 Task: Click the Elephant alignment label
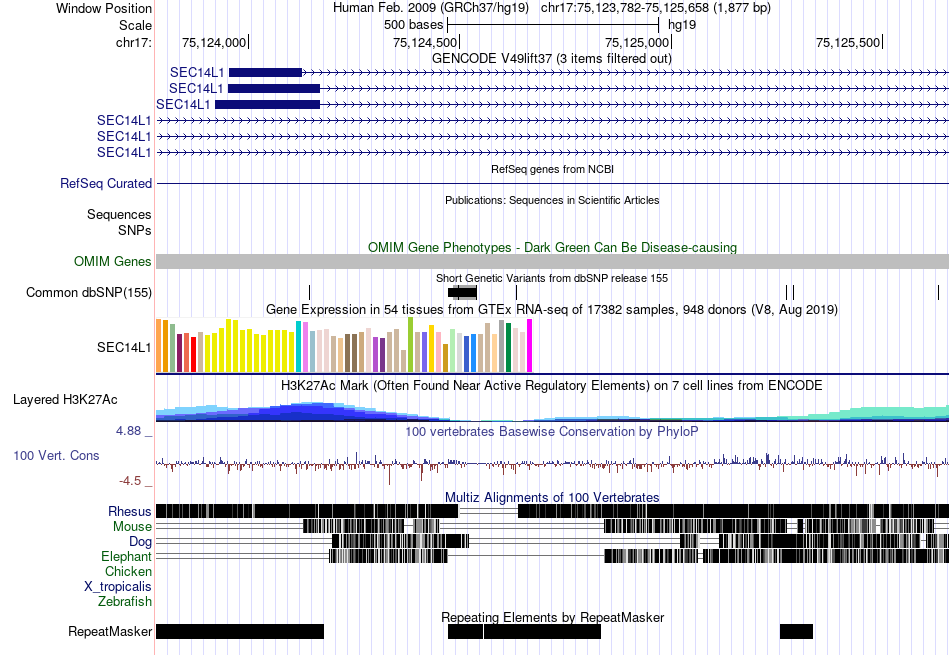[126, 556]
